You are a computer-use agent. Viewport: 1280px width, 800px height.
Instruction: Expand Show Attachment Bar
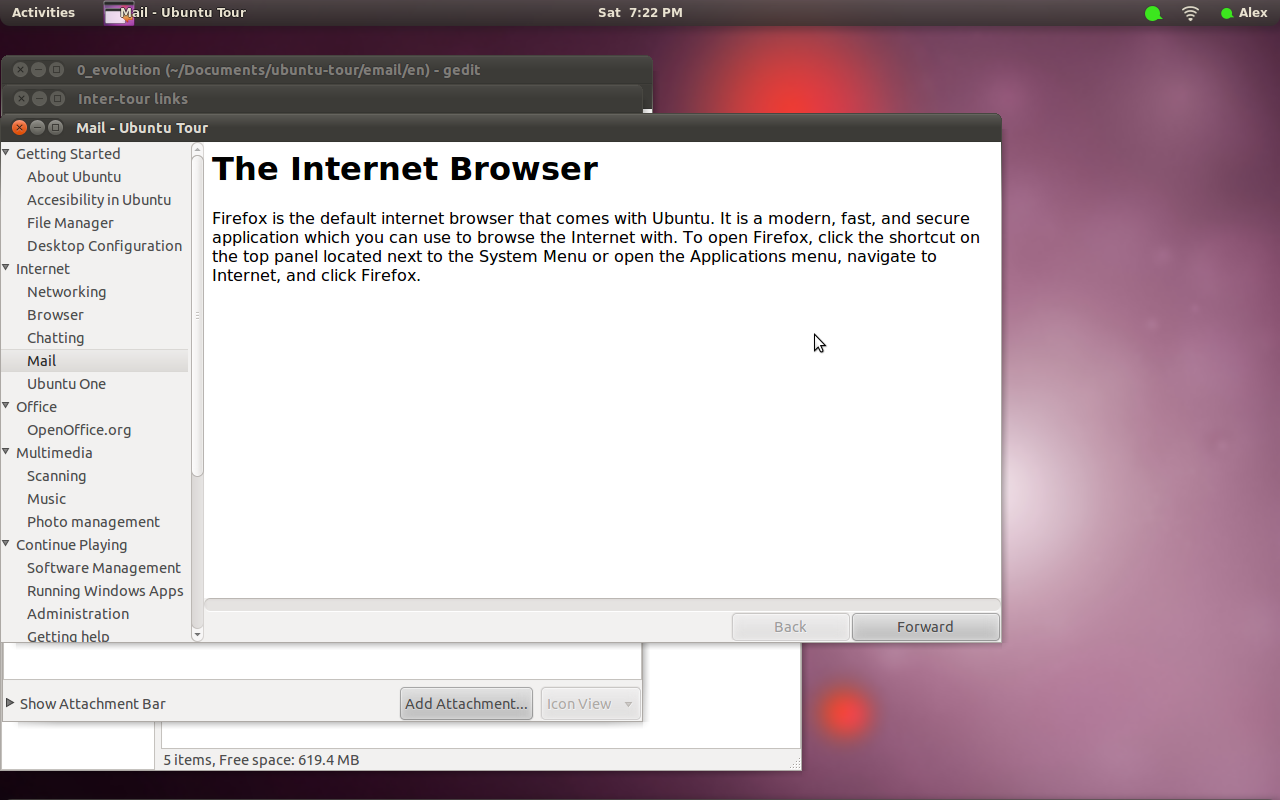coord(86,704)
